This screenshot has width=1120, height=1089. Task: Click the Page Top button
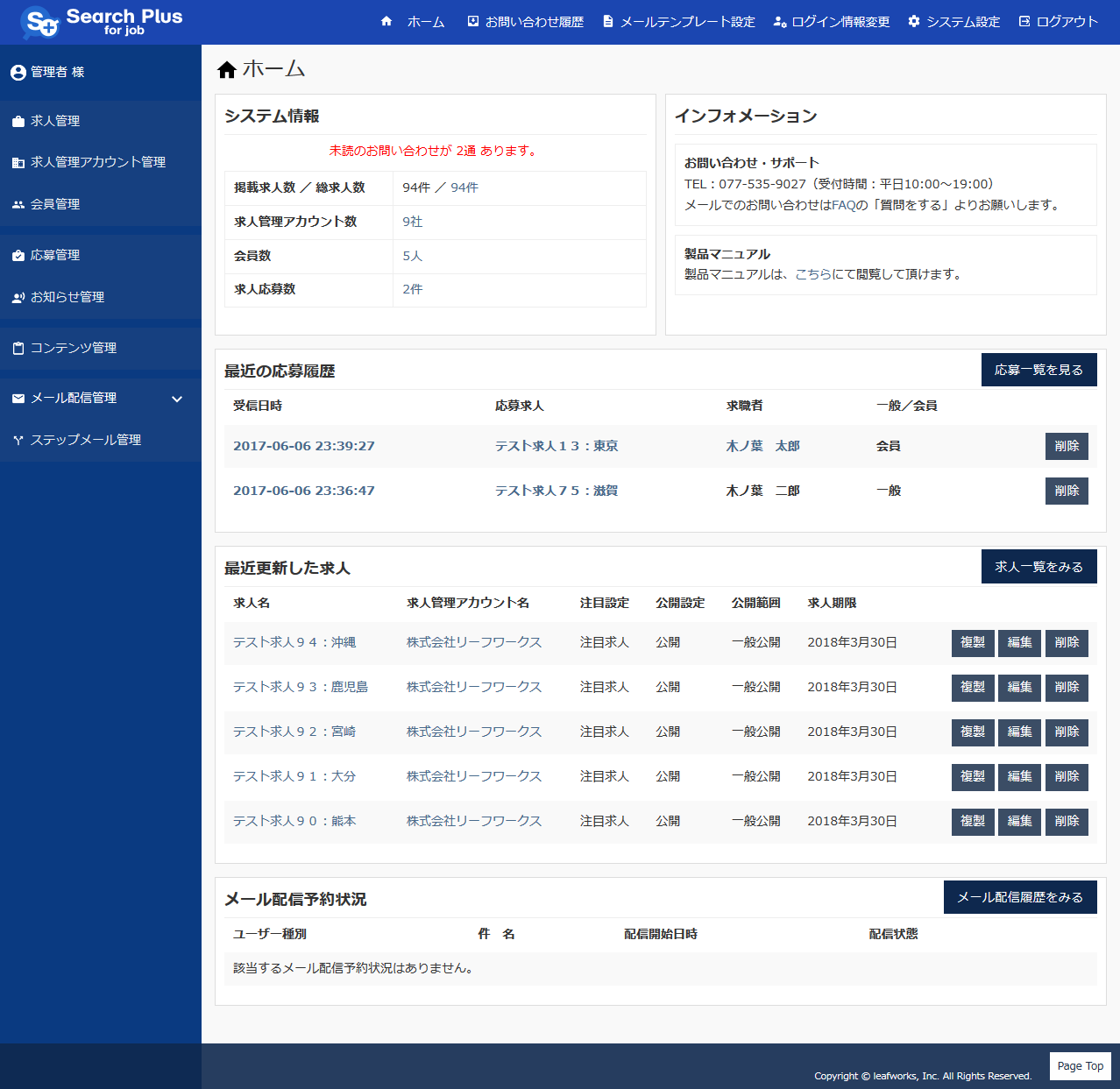[1080, 1065]
